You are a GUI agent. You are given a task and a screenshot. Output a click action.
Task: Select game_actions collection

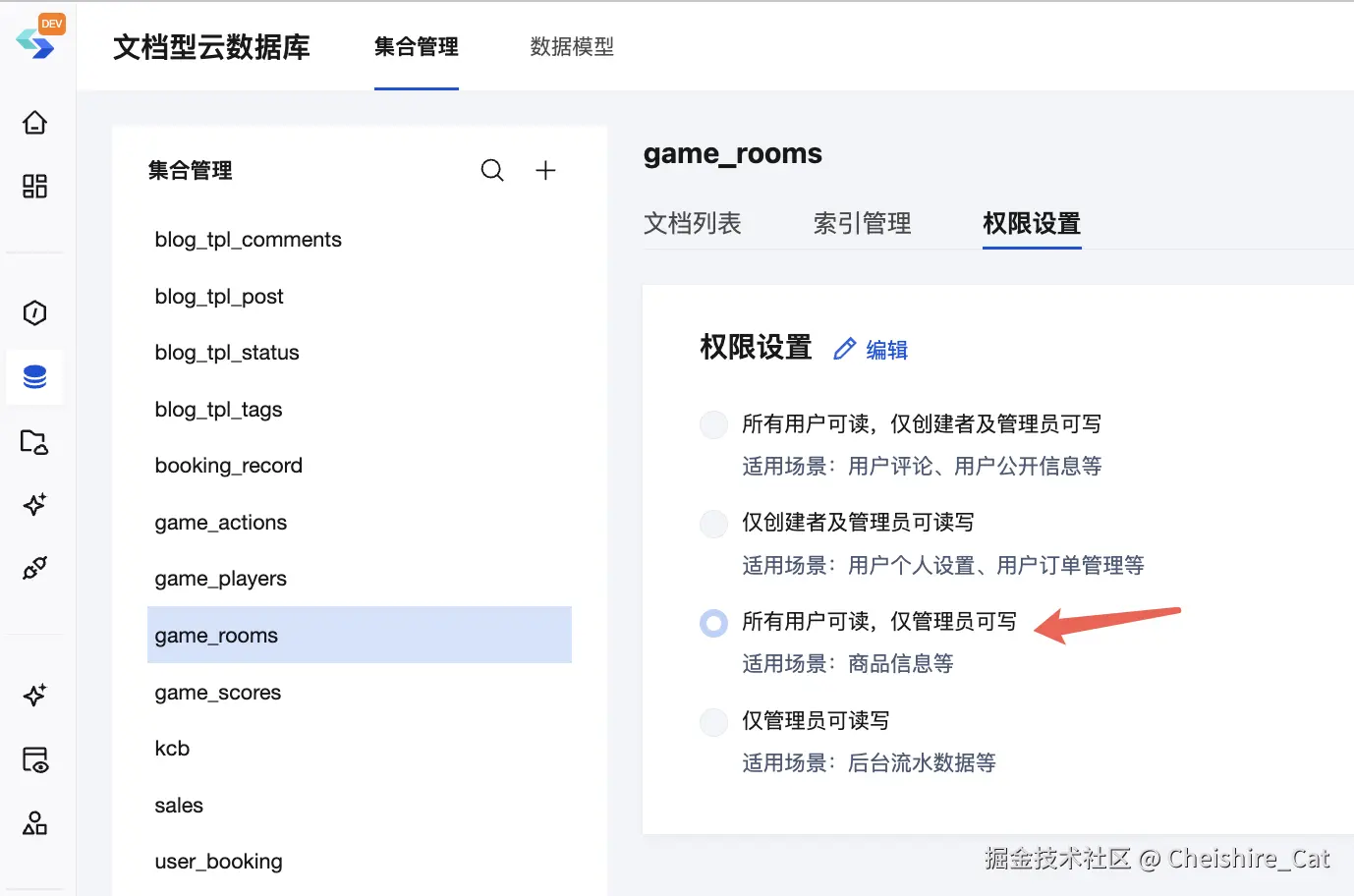360,523
